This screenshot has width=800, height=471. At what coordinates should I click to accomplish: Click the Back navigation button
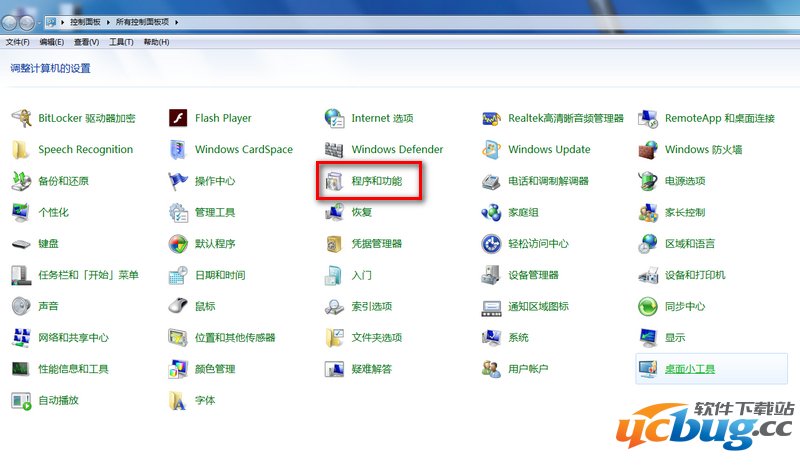pyautogui.click(x=9, y=21)
